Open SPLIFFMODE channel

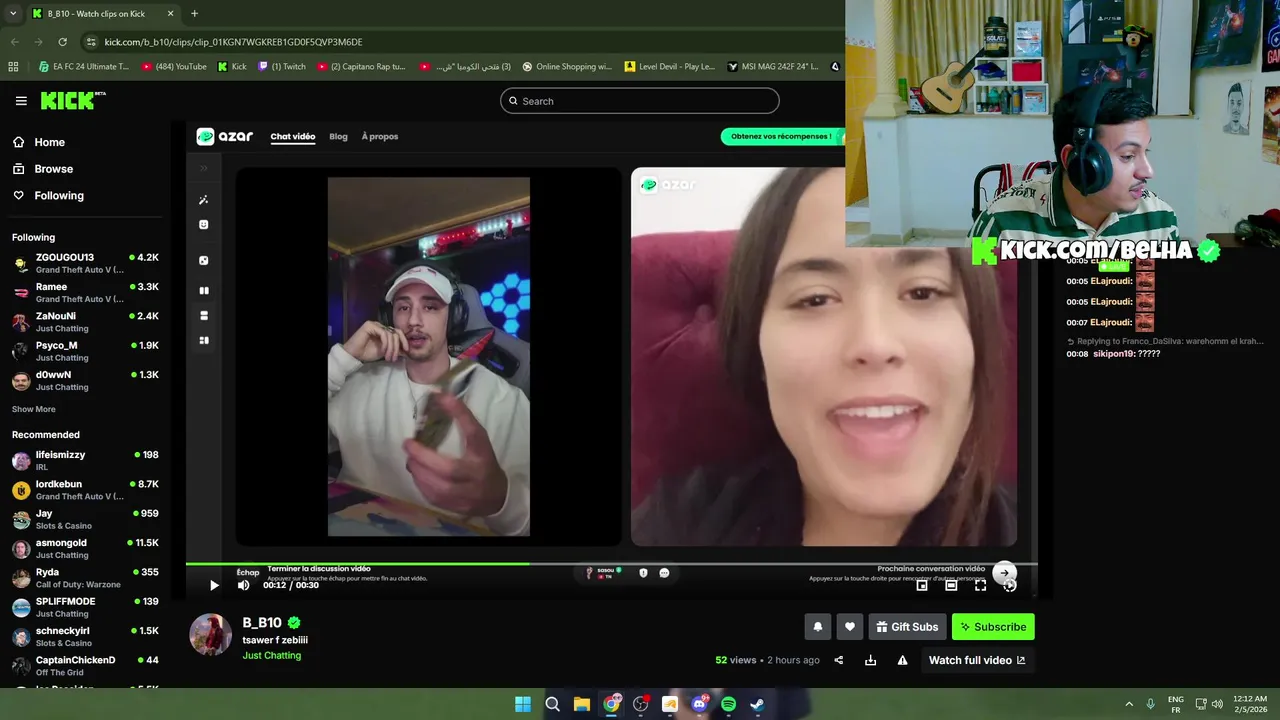[85, 607]
